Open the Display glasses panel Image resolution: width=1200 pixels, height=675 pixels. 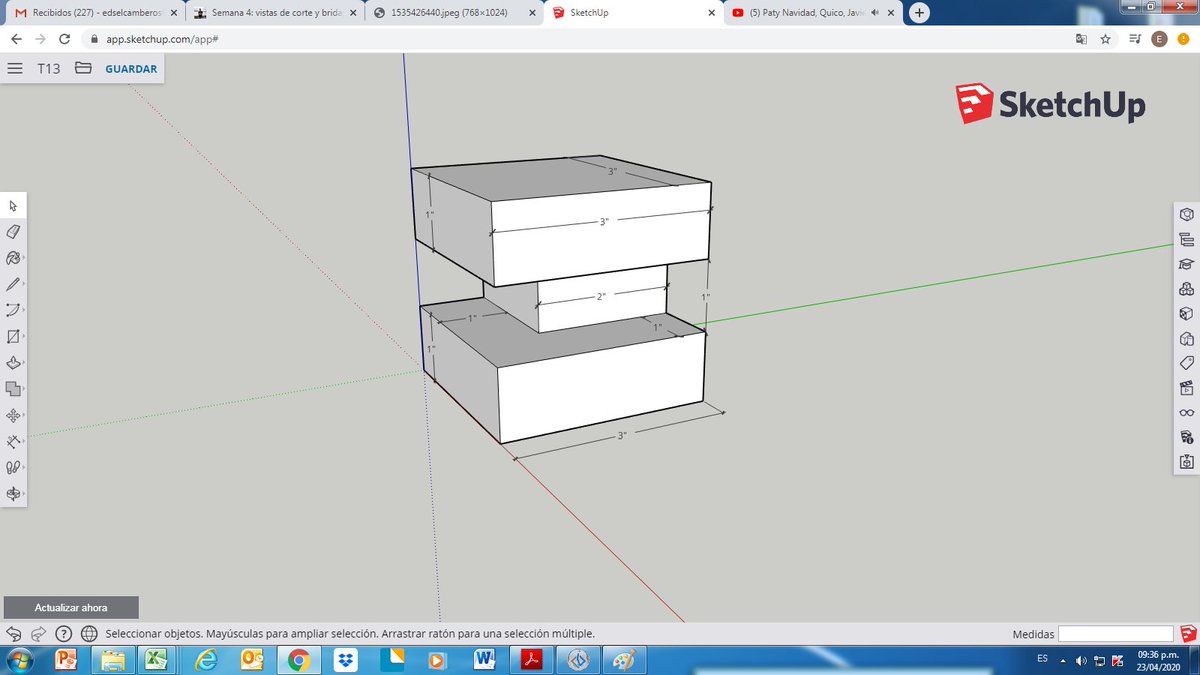point(1186,412)
